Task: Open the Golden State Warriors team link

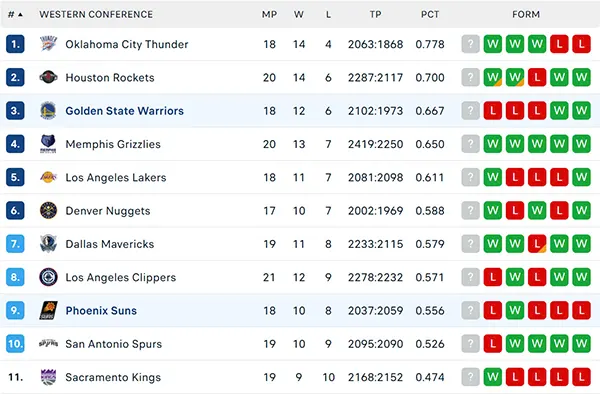Action: tap(124, 111)
